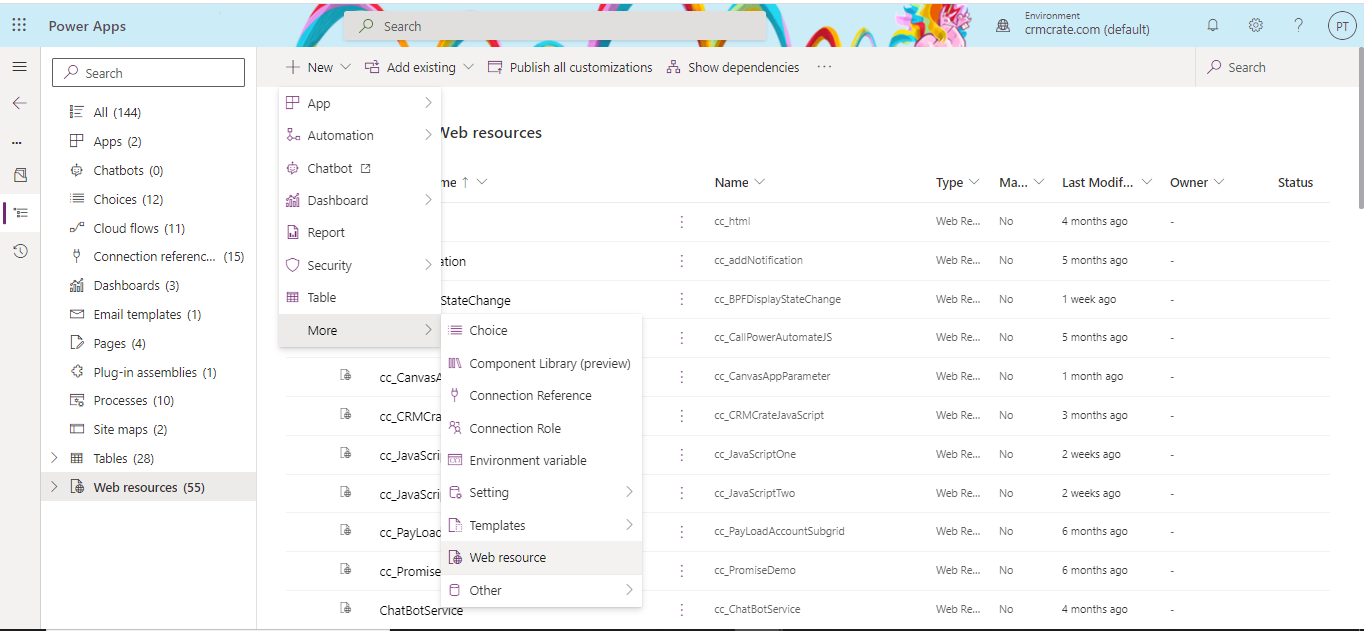The height and width of the screenshot is (631, 1364).
Task: Open the Power Apps app launcher waffle
Action: point(18,25)
